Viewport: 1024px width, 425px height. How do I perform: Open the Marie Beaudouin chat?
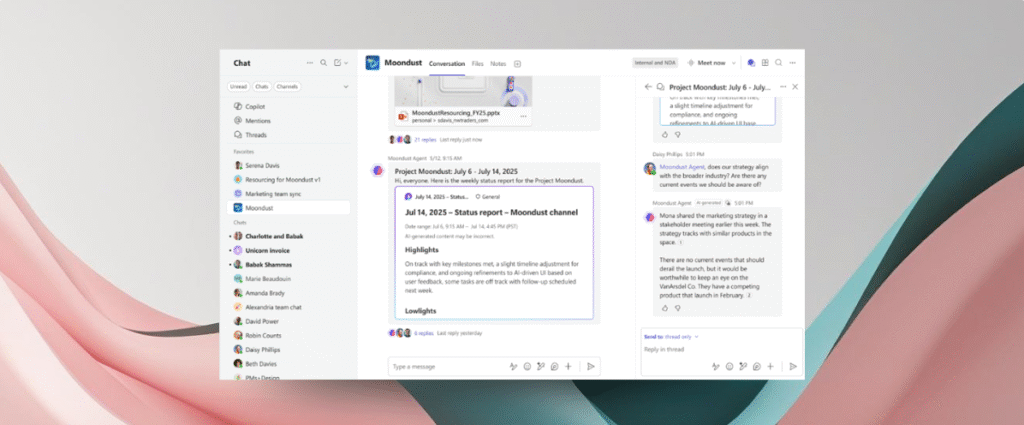pos(289,279)
